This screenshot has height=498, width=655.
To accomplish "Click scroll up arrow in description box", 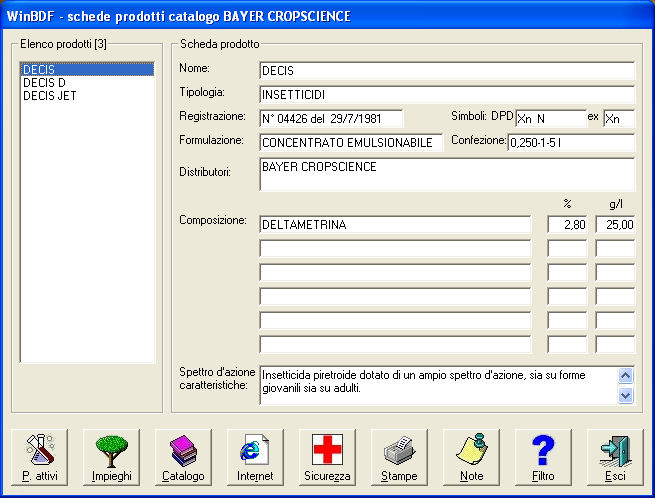I will tap(625, 376).
